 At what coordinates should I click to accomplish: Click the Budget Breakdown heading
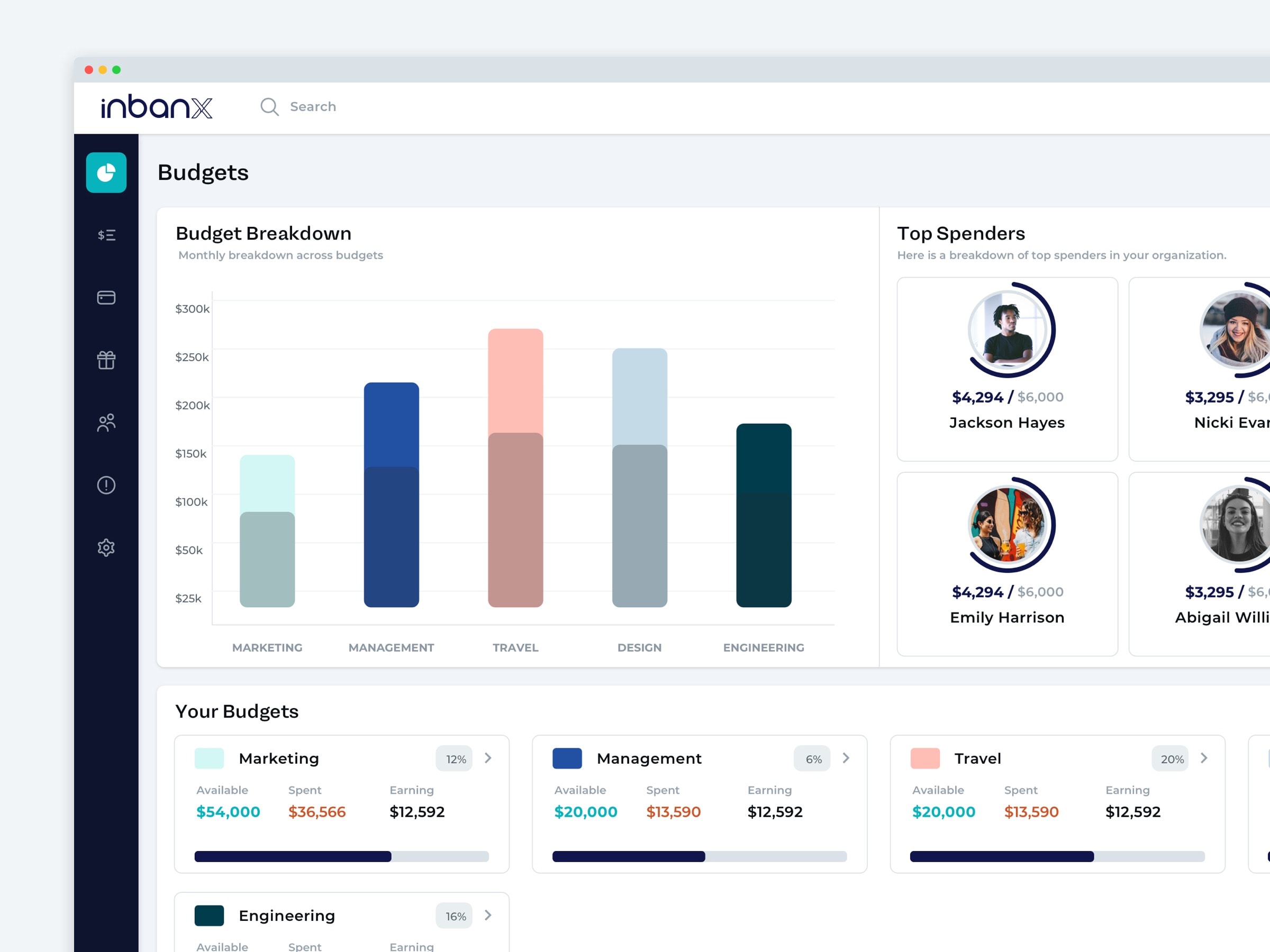pos(264,234)
